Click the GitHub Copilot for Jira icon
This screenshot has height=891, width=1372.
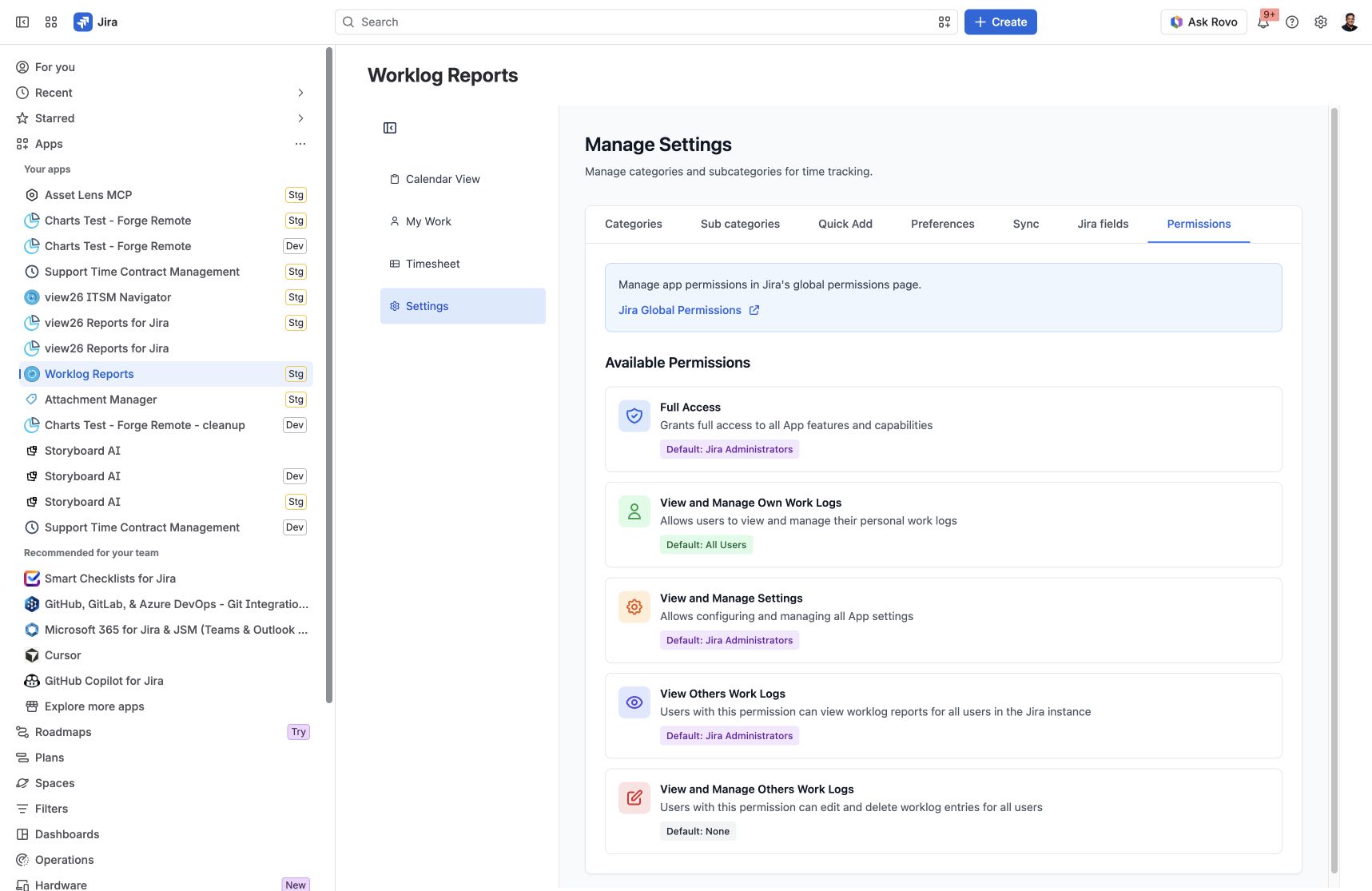click(x=32, y=681)
